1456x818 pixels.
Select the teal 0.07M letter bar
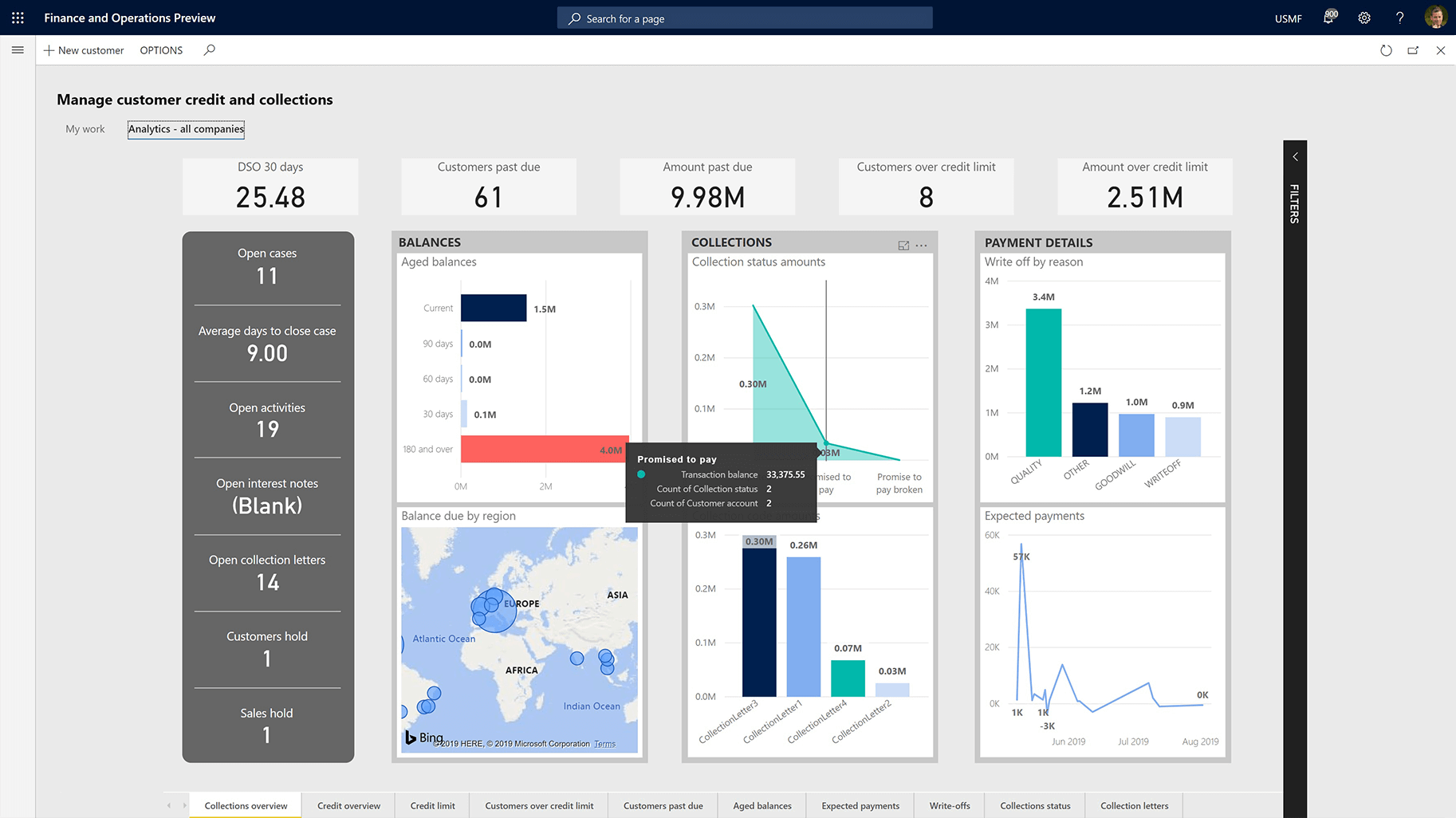tap(848, 678)
